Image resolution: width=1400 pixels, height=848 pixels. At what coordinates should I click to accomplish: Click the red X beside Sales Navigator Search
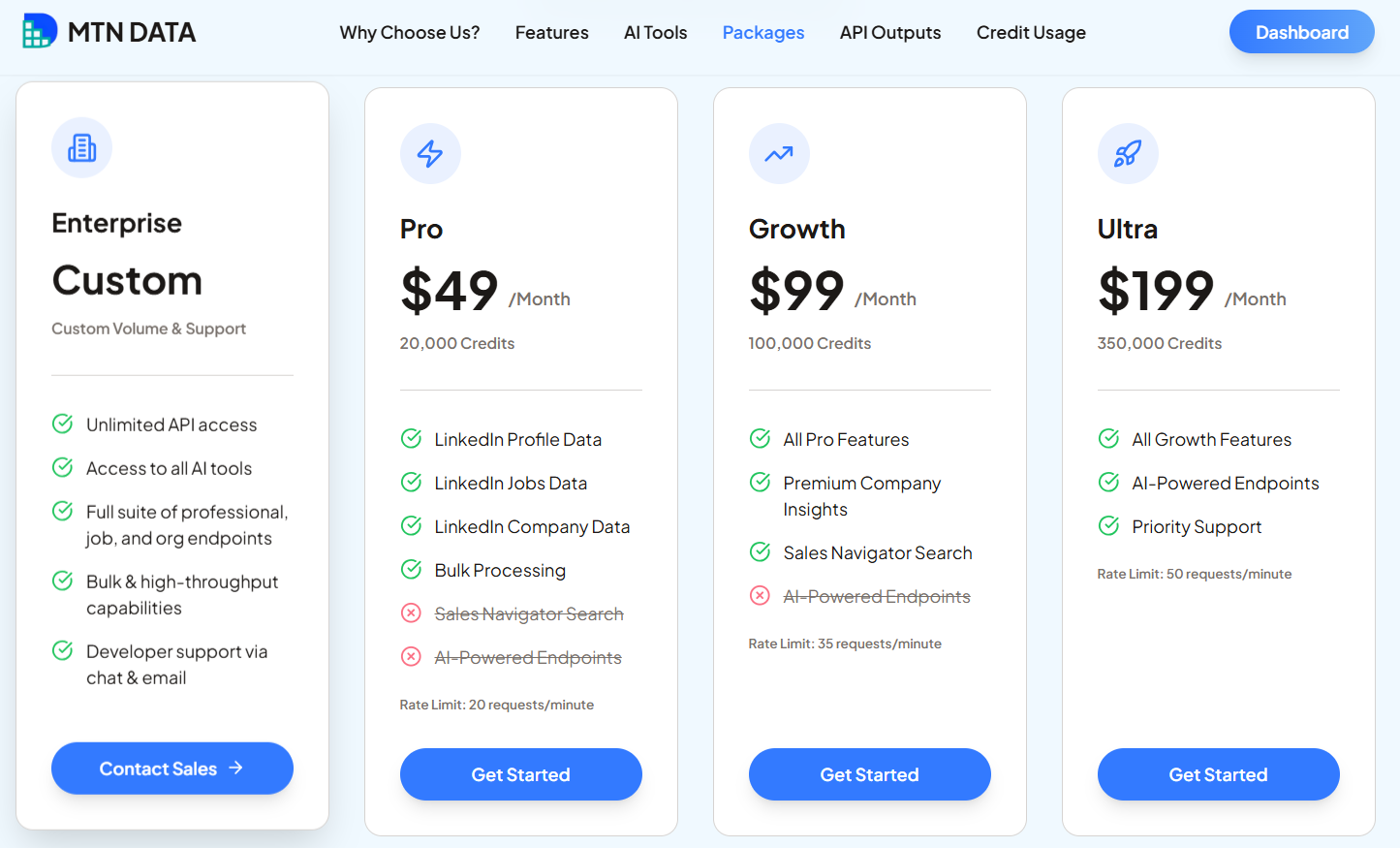(410, 612)
